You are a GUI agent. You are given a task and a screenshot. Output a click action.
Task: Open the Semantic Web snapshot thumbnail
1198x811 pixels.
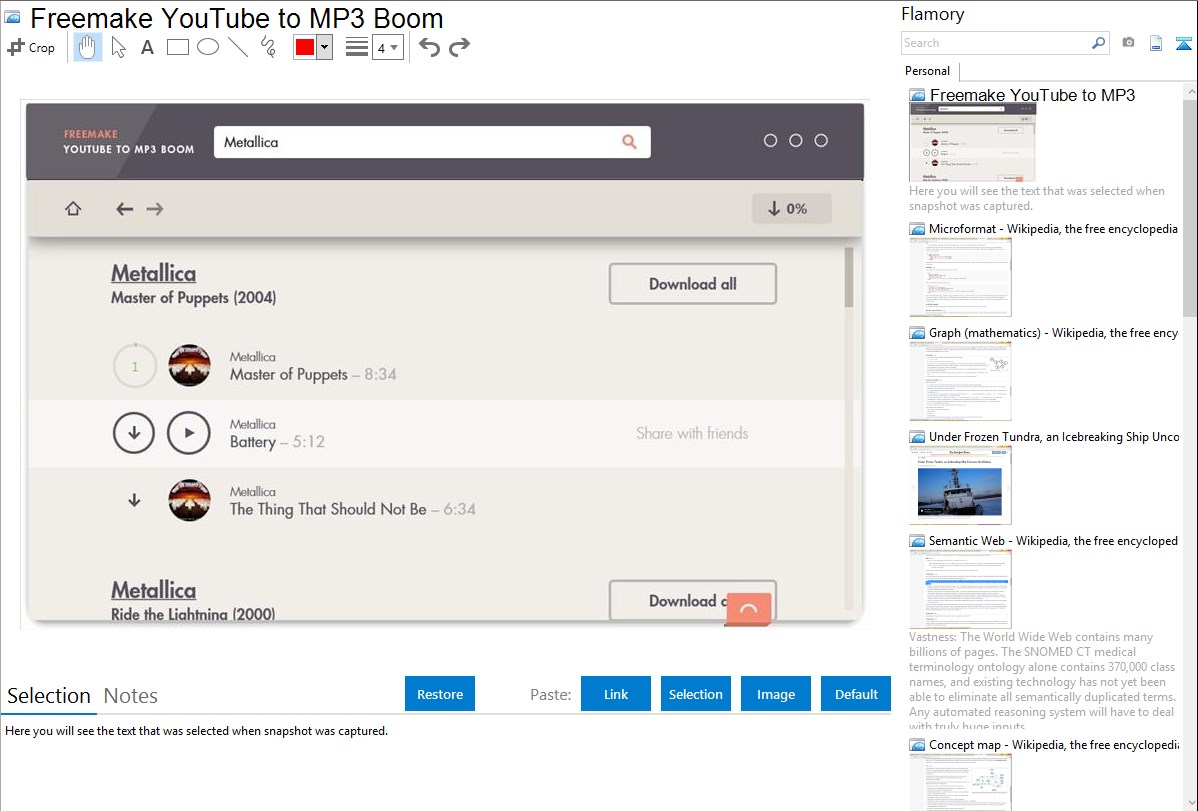pos(960,589)
